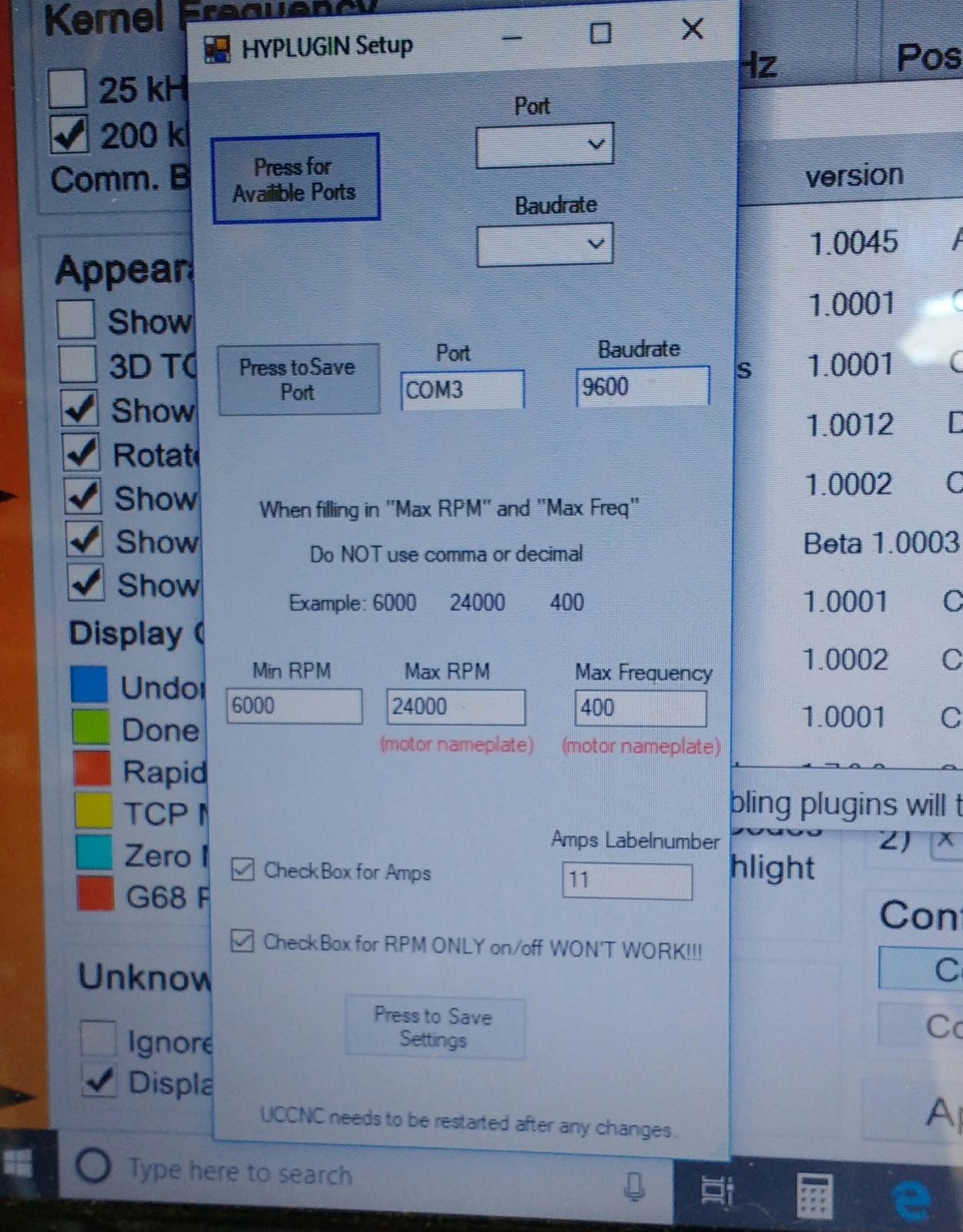Viewport: 963px width, 1232px height.
Task: Click the blue Undone color swatch
Action: pyautogui.click(x=89, y=684)
